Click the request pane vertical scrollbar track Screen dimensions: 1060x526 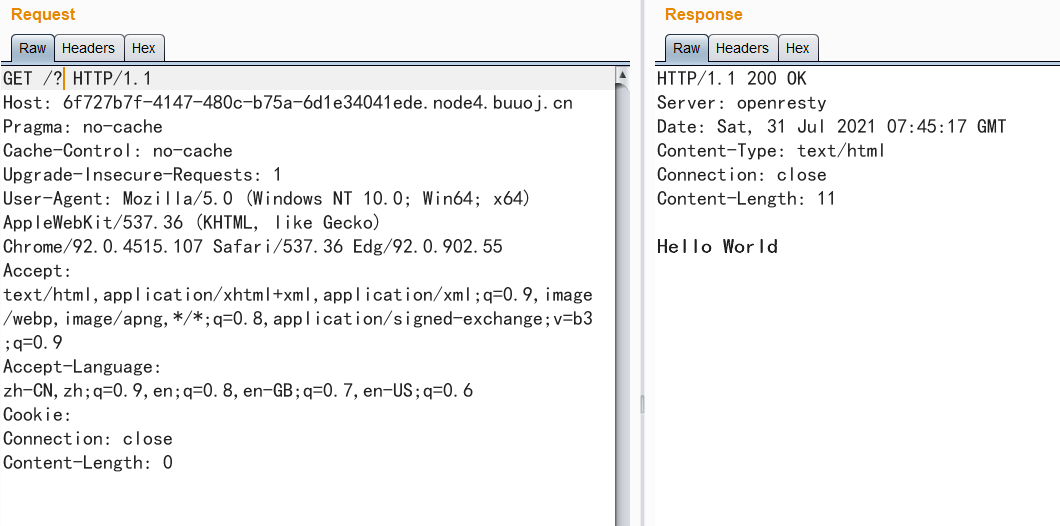pyautogui.click(x=623, y=304)
